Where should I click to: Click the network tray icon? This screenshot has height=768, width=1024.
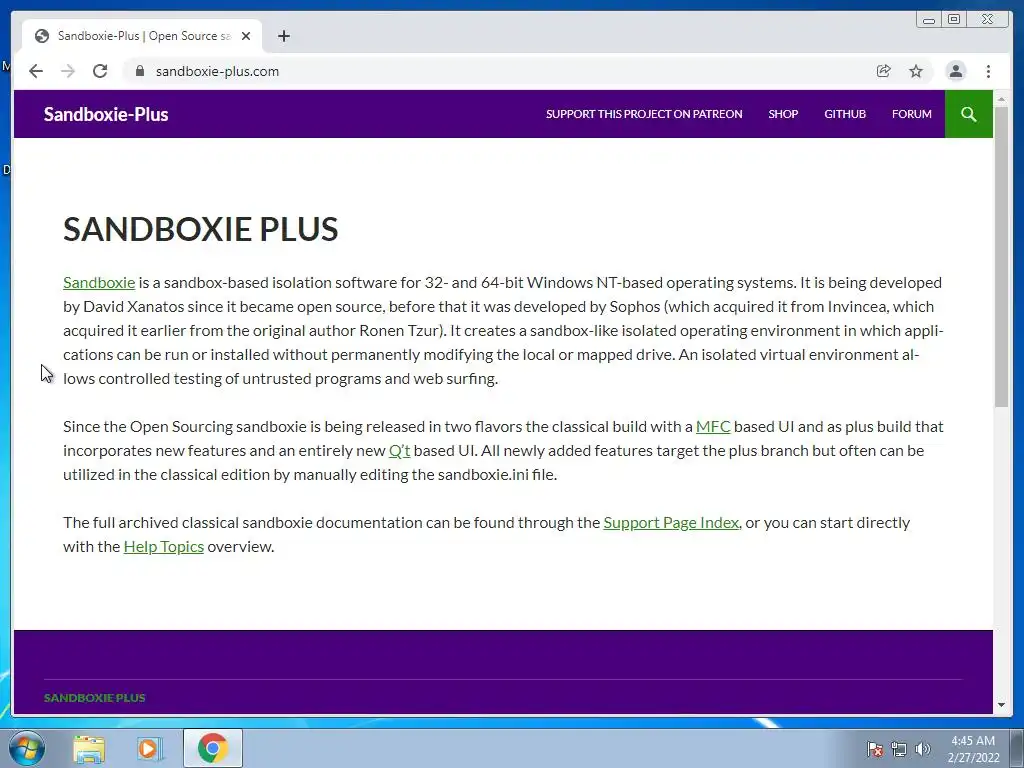(899, 749)
